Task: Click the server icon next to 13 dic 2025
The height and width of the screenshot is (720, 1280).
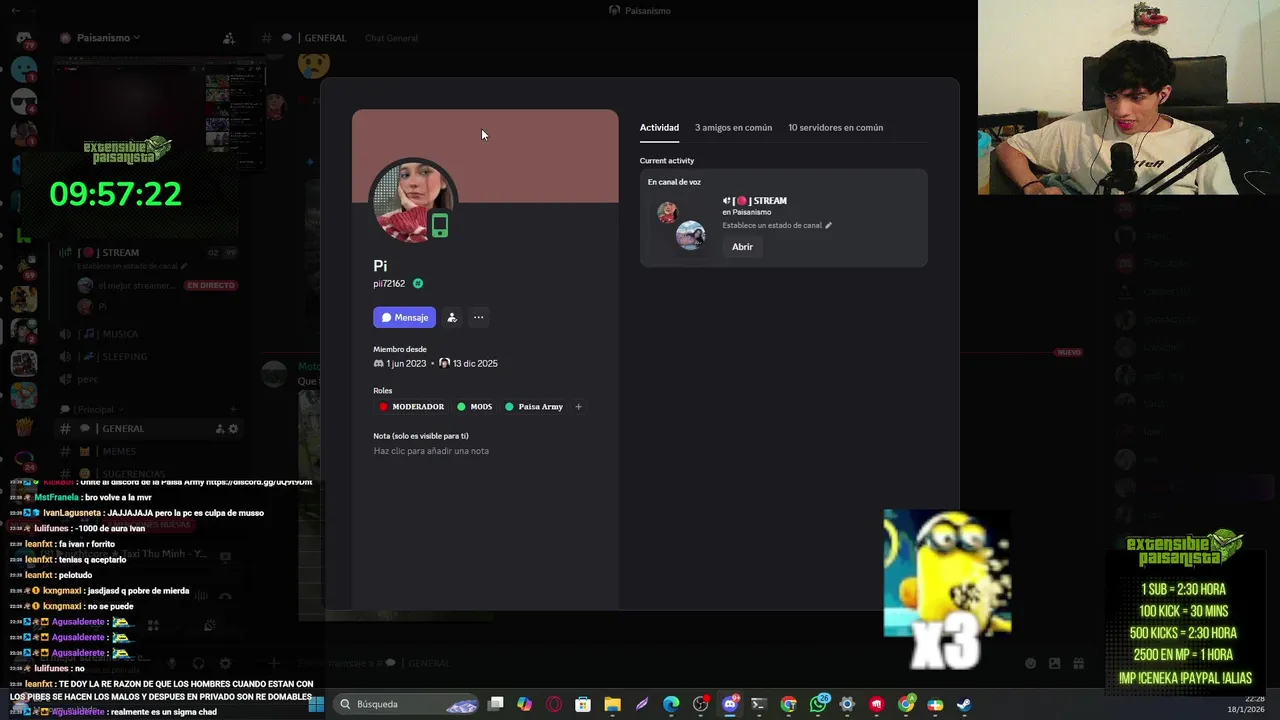Action: [444, 363]
